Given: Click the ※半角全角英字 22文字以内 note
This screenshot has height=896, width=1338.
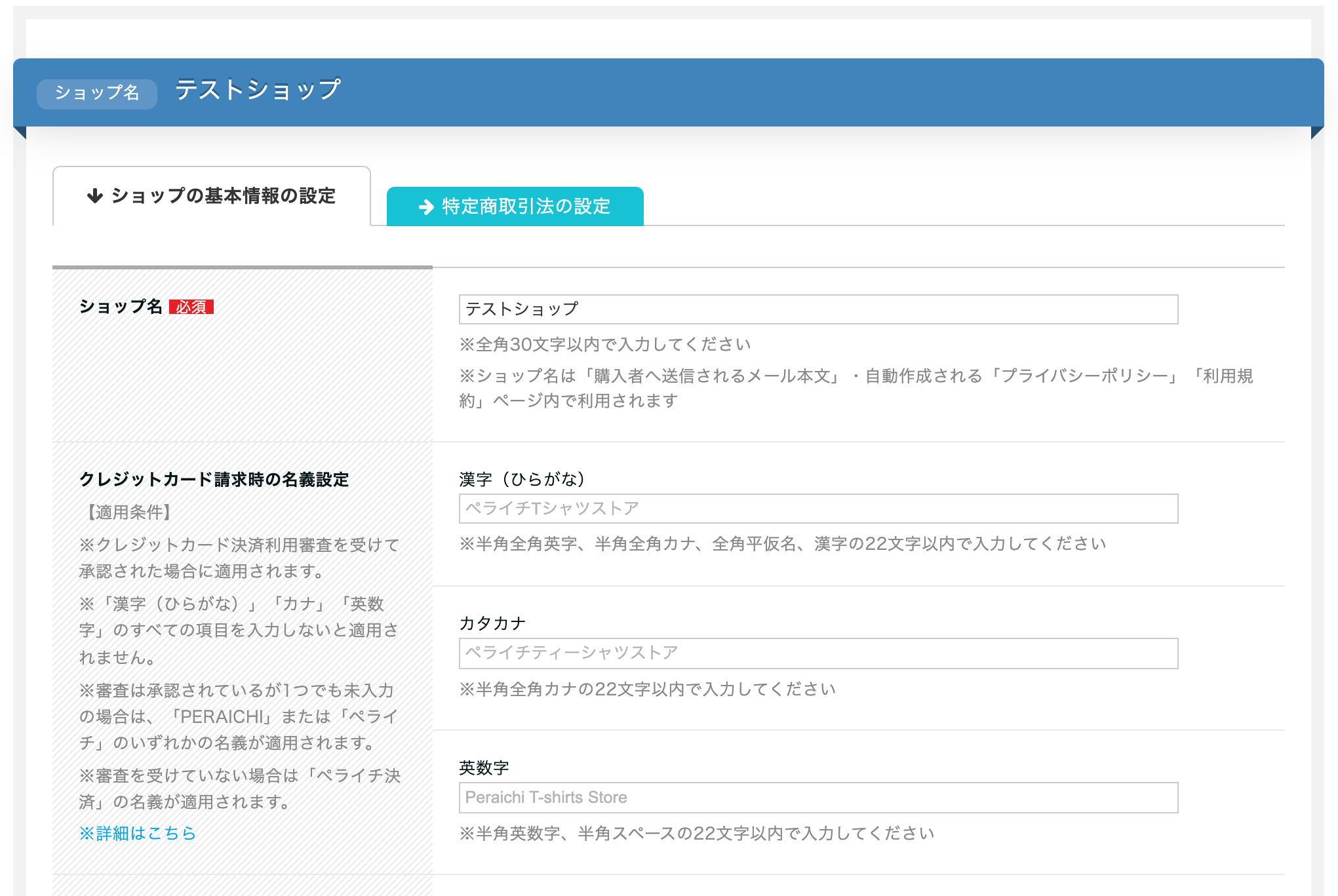Looking at the screenshot, I should tap(783, 544).
